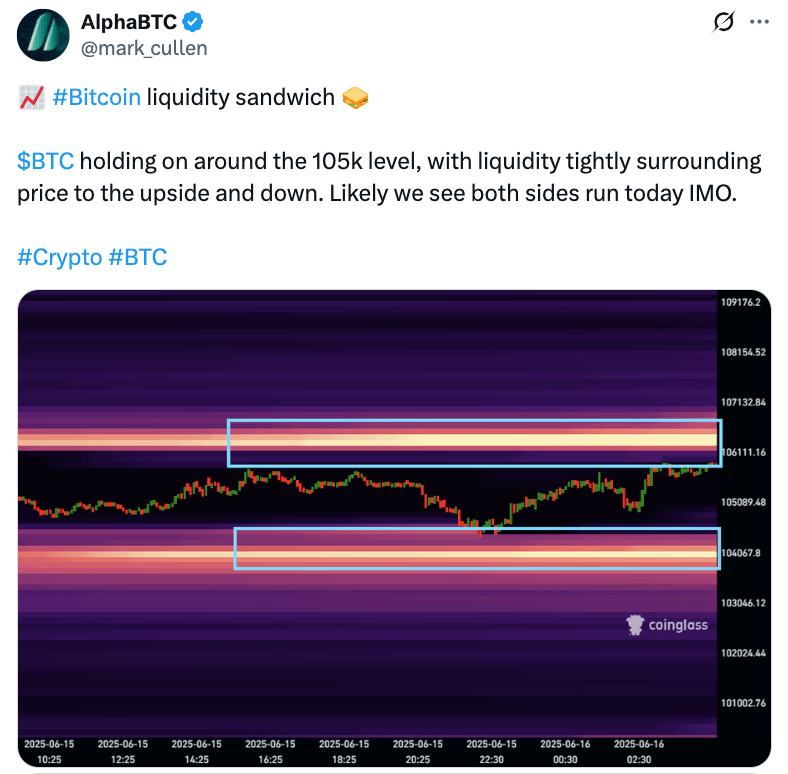Click the Grok slashed-circle icon
The height and width of the screenshot is (774, 788).
point(722,22)
